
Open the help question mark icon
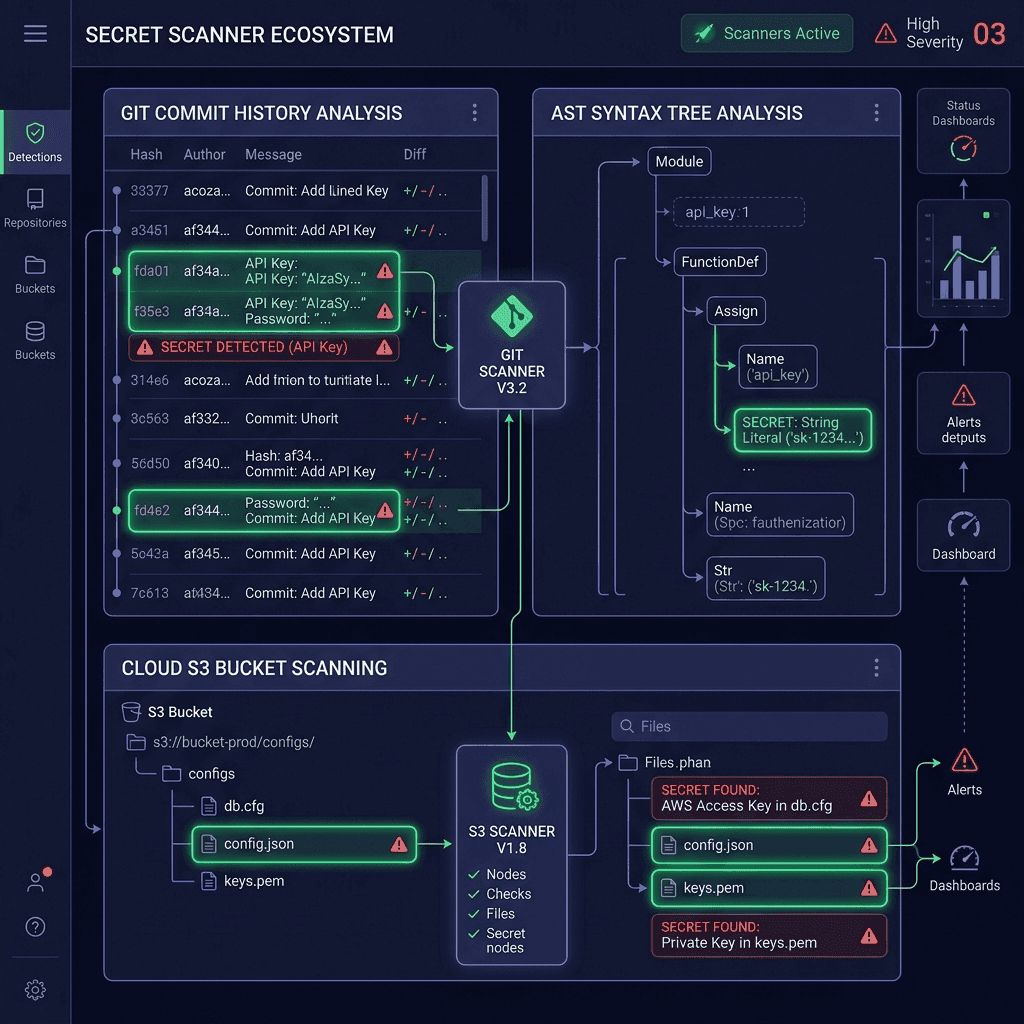35,926
